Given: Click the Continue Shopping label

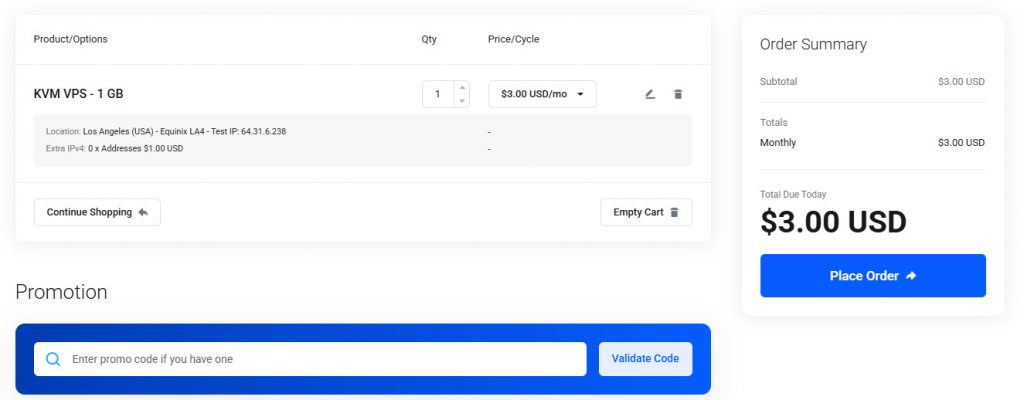Looking at the screenshot, I should pos(89,212).
